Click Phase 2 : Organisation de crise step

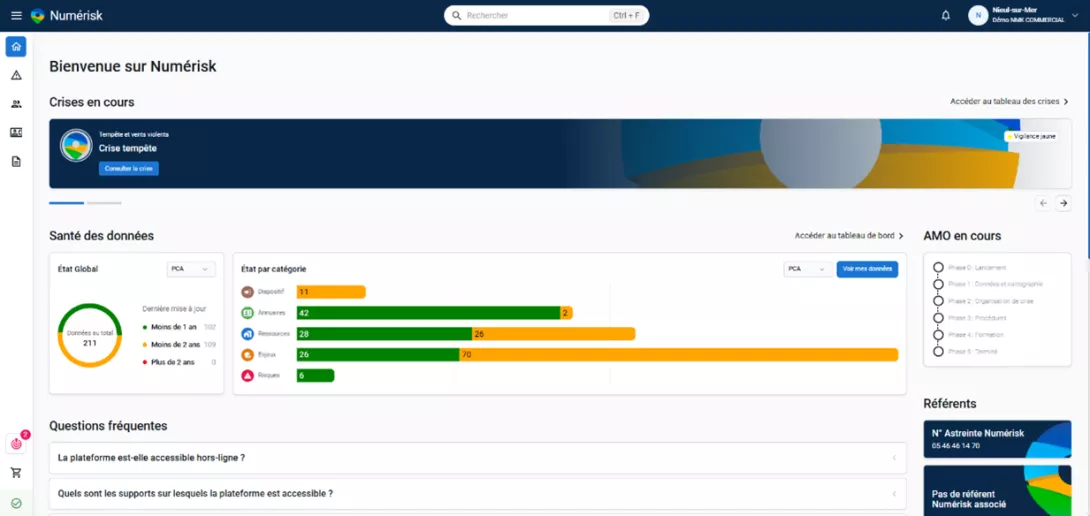click(x=984, y=301)
